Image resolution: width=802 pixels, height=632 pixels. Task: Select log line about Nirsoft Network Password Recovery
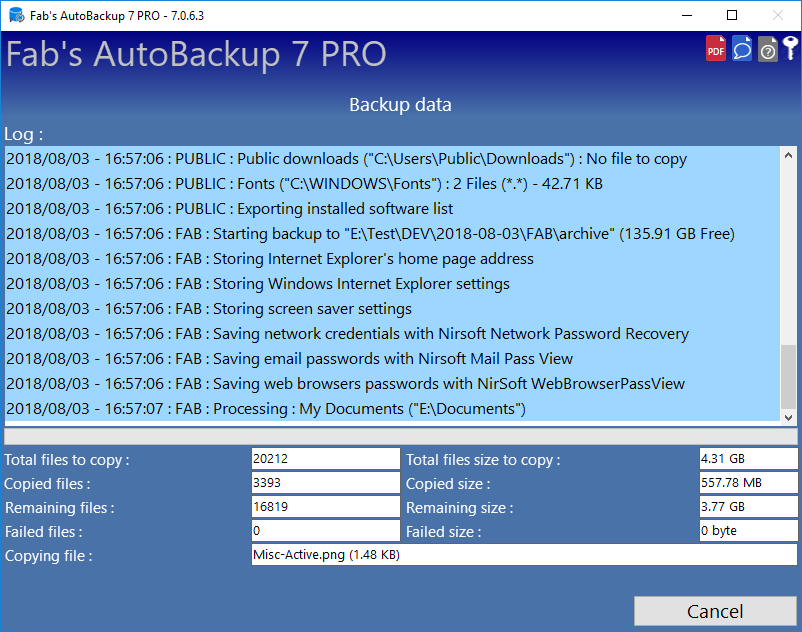point(392,334)
